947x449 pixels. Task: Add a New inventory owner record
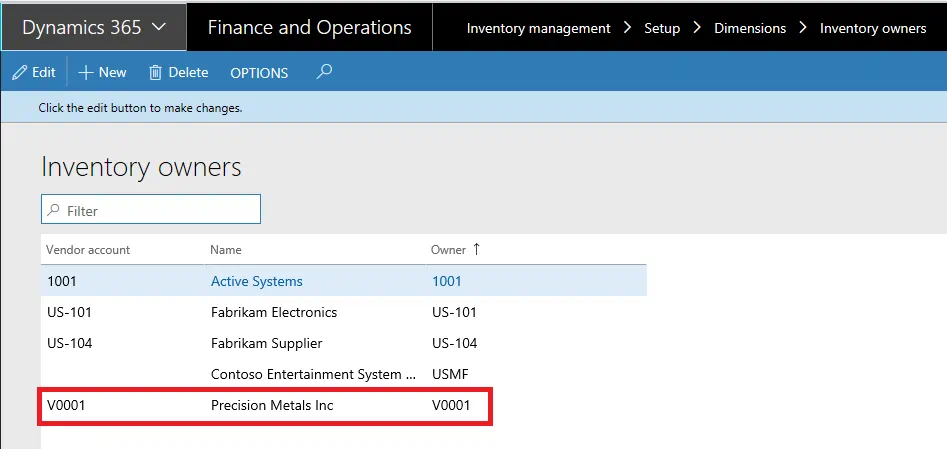click(x=103, y=73)
